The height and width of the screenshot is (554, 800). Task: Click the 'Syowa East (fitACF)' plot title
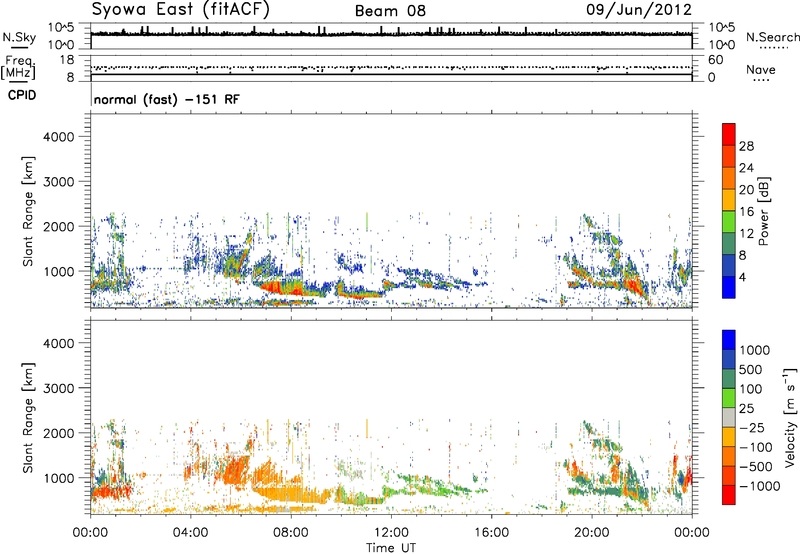(x=181, y=9)
